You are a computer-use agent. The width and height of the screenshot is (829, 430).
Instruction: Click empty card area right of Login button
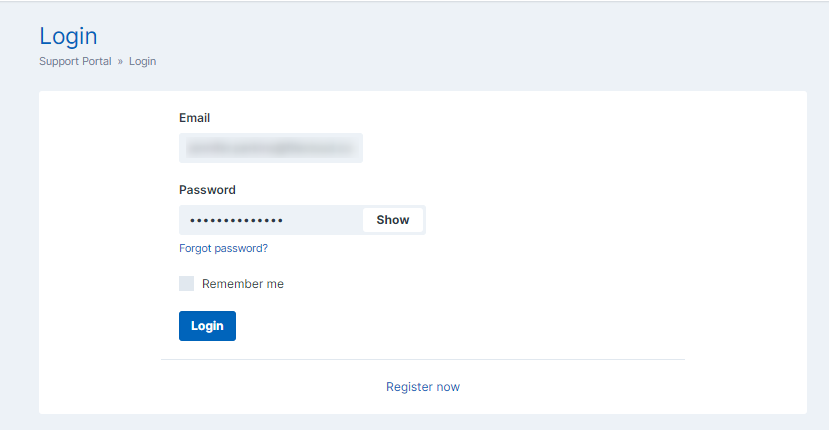[500, 326]
